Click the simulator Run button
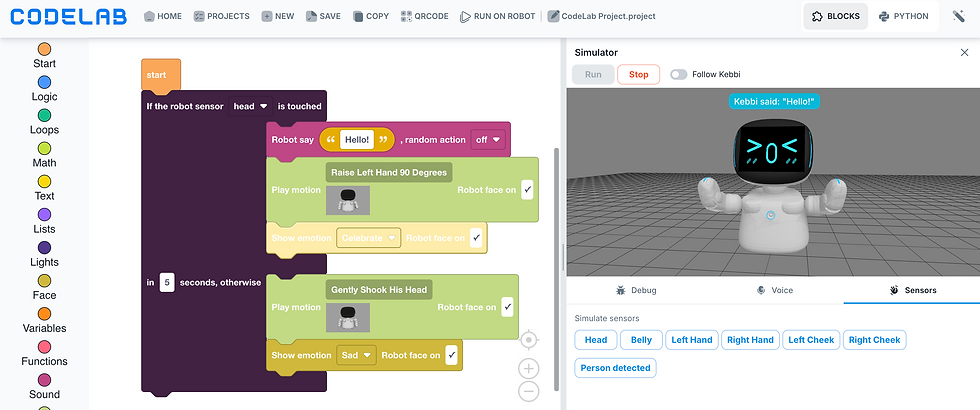980x410 pixels. 593,74
